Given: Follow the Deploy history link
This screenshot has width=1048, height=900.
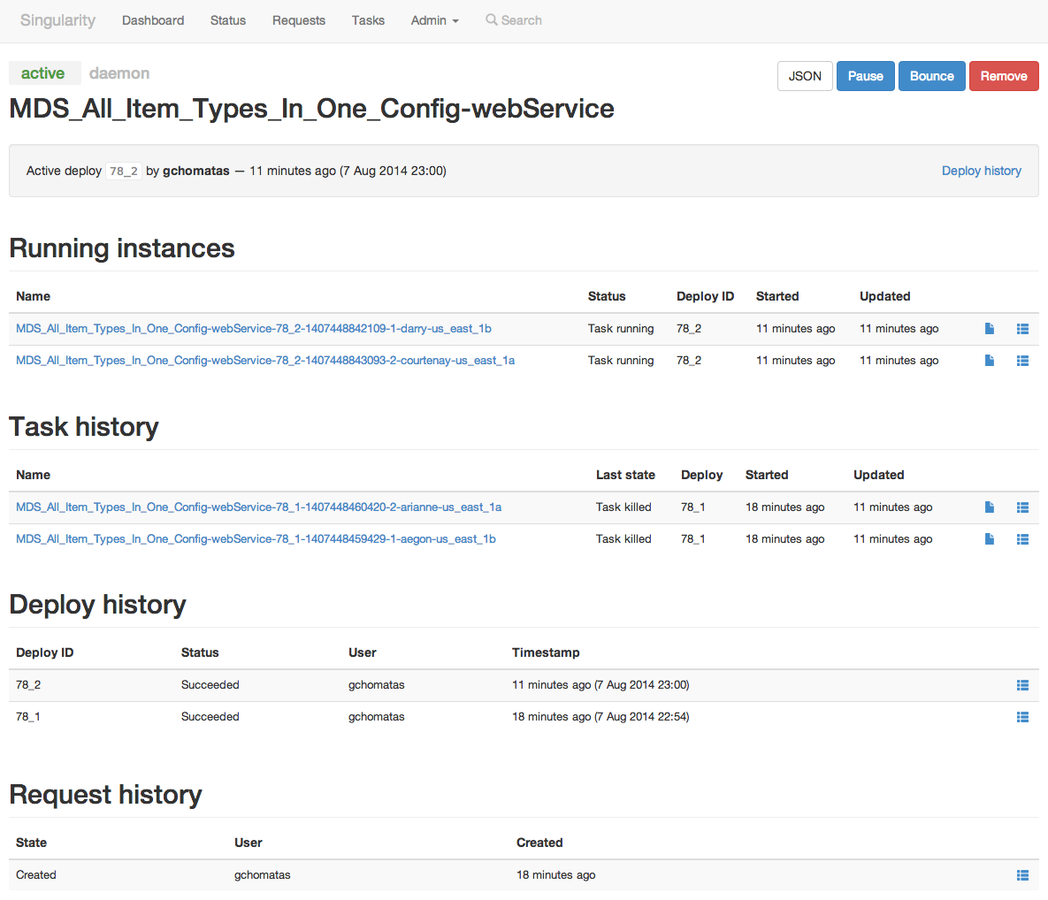Looking at the screenshot, I should pos(981,171).
